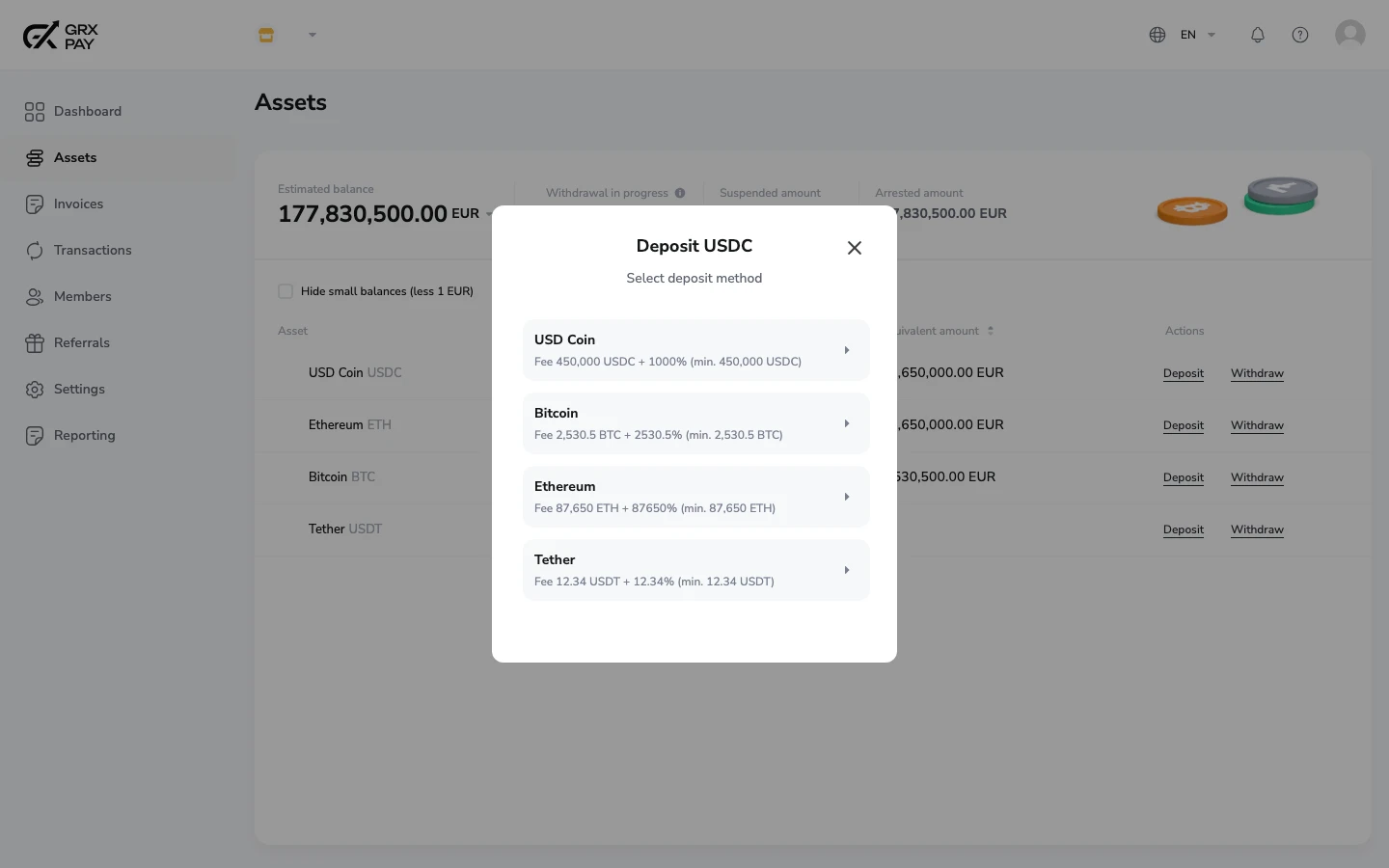
Task: Click Deposit link for Tether row
Action: point(1184,529)
